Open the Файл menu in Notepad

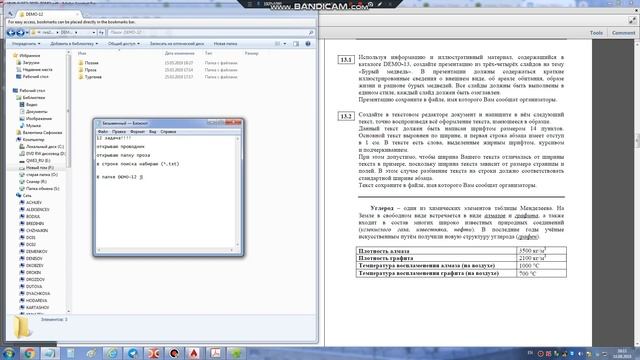click(x=103, y=132)
